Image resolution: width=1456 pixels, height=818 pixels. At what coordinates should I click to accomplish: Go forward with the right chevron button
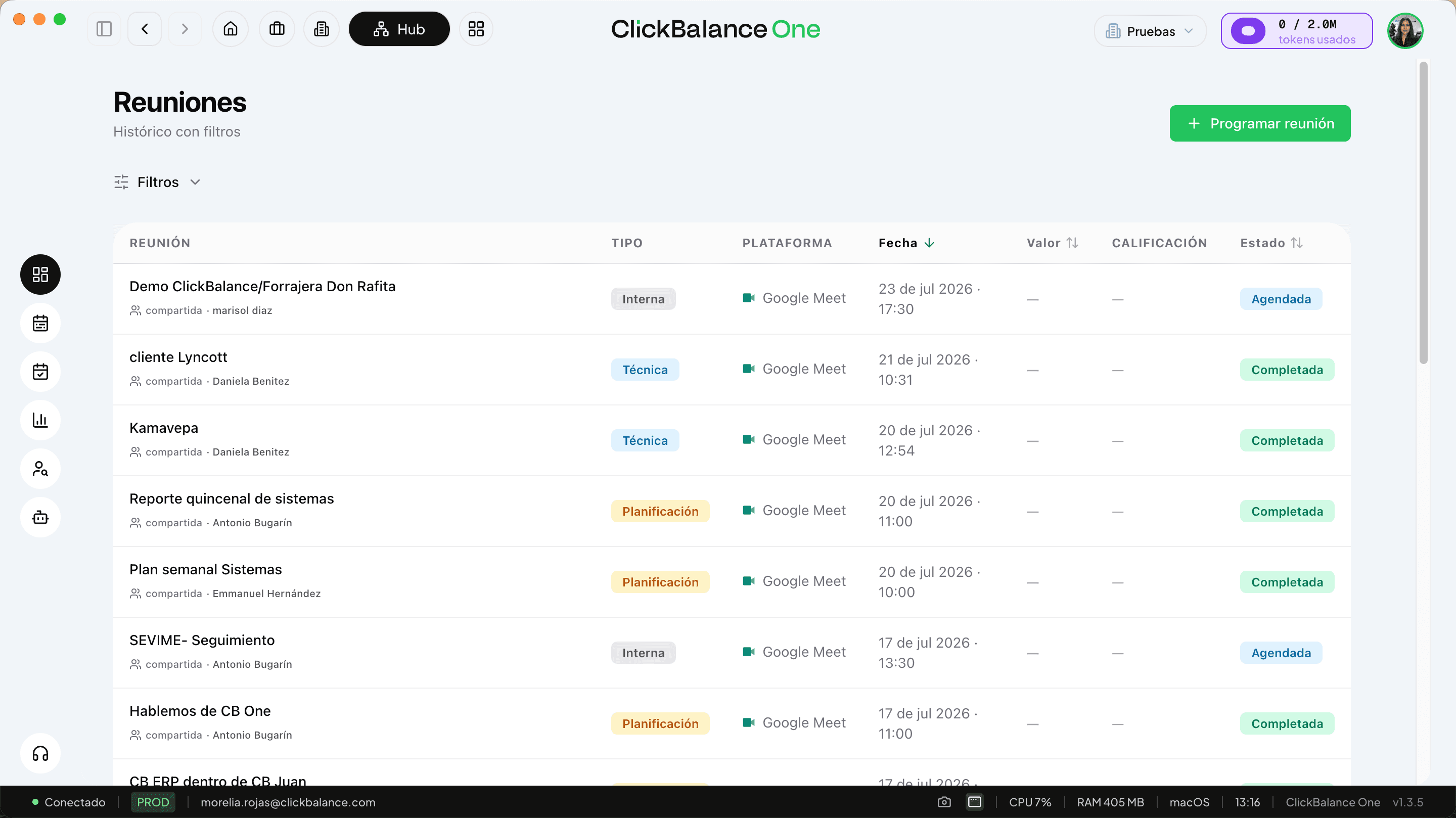pos(184,29)
